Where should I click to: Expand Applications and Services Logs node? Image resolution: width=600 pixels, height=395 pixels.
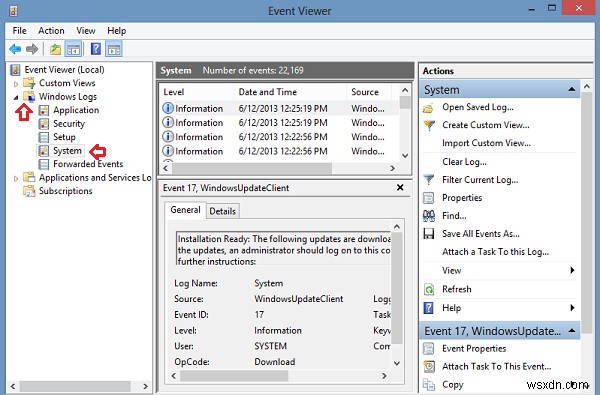(x=16, y=178)
